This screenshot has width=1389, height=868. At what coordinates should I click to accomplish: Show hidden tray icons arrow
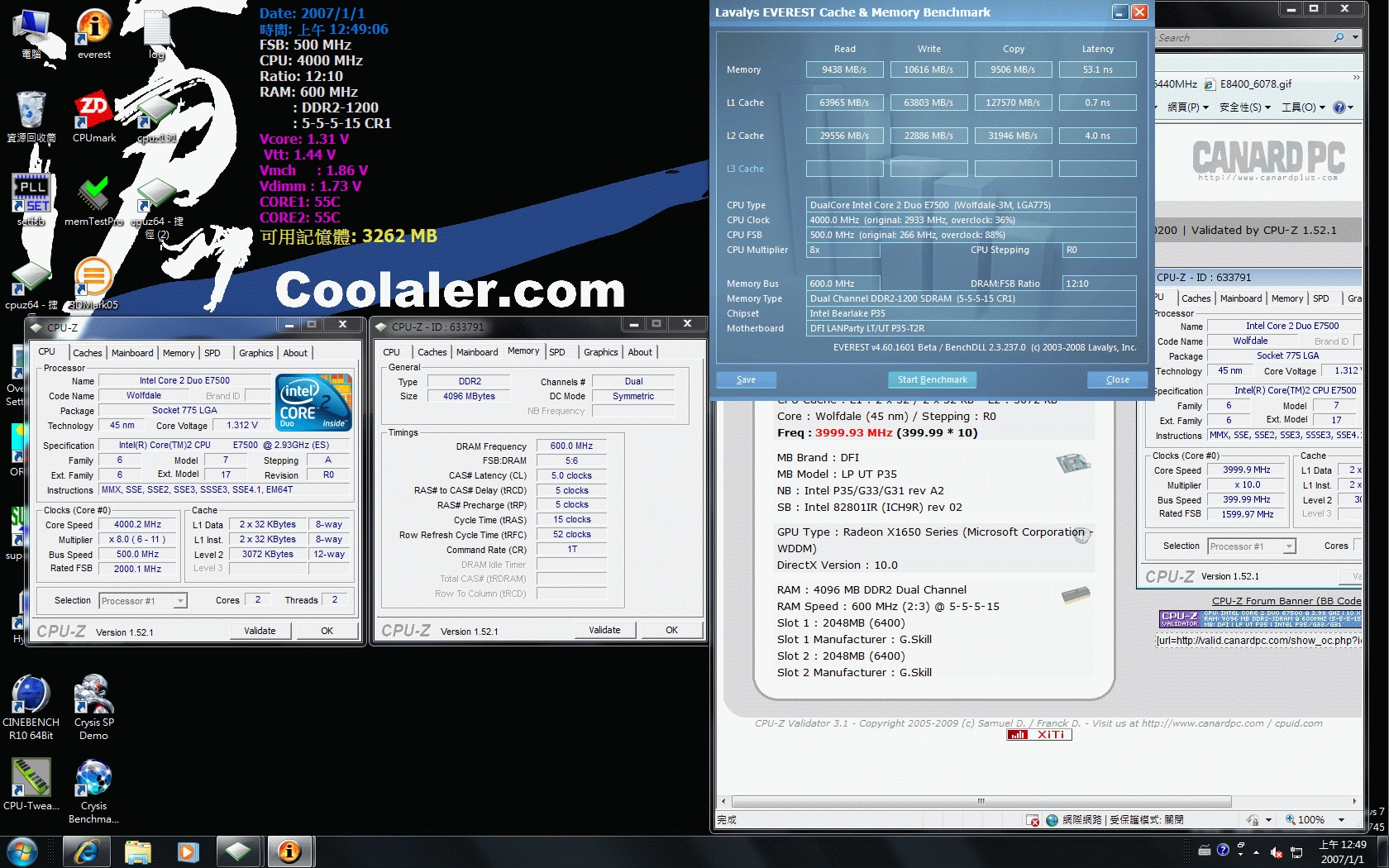(x=1256, y=851)
